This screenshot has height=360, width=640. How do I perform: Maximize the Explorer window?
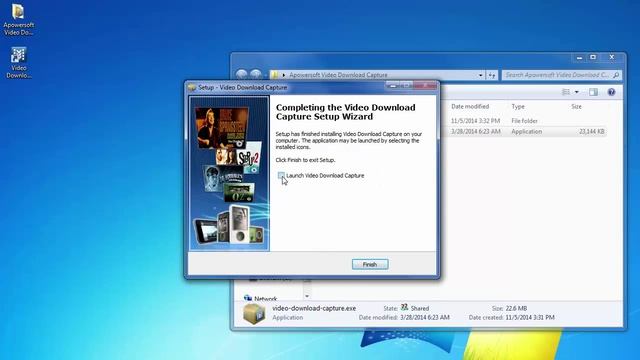[593, 58]
